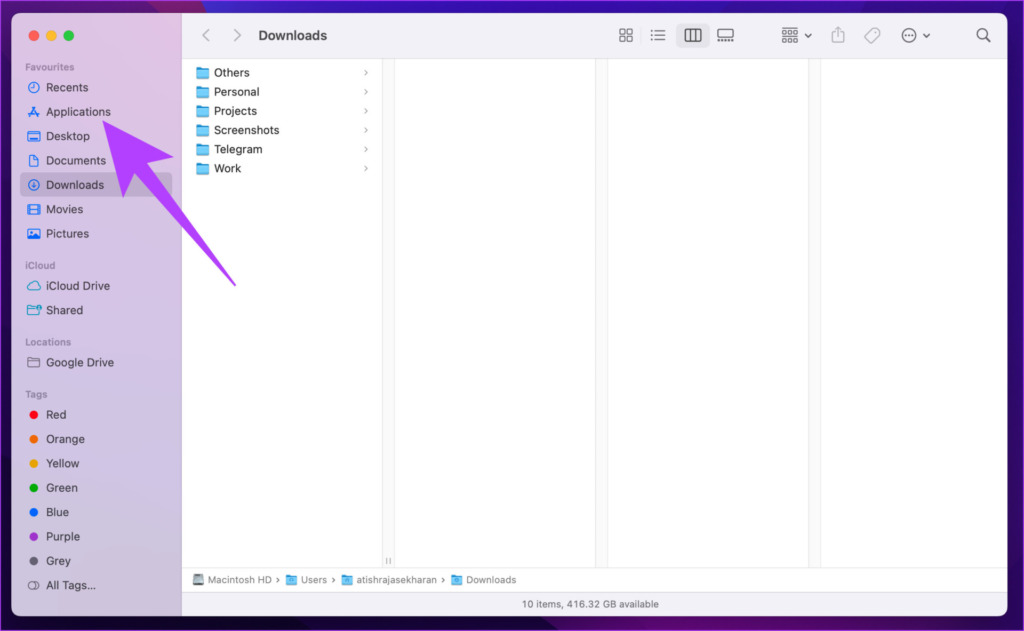Screen dimensions: 1024x631
Task: Click Users in the path bar
Action: (x=306, y=580)
